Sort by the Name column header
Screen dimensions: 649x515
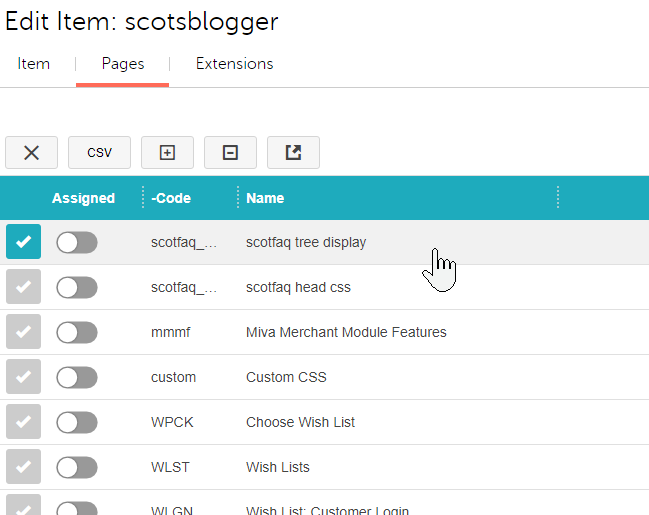[x=265, y=198]
